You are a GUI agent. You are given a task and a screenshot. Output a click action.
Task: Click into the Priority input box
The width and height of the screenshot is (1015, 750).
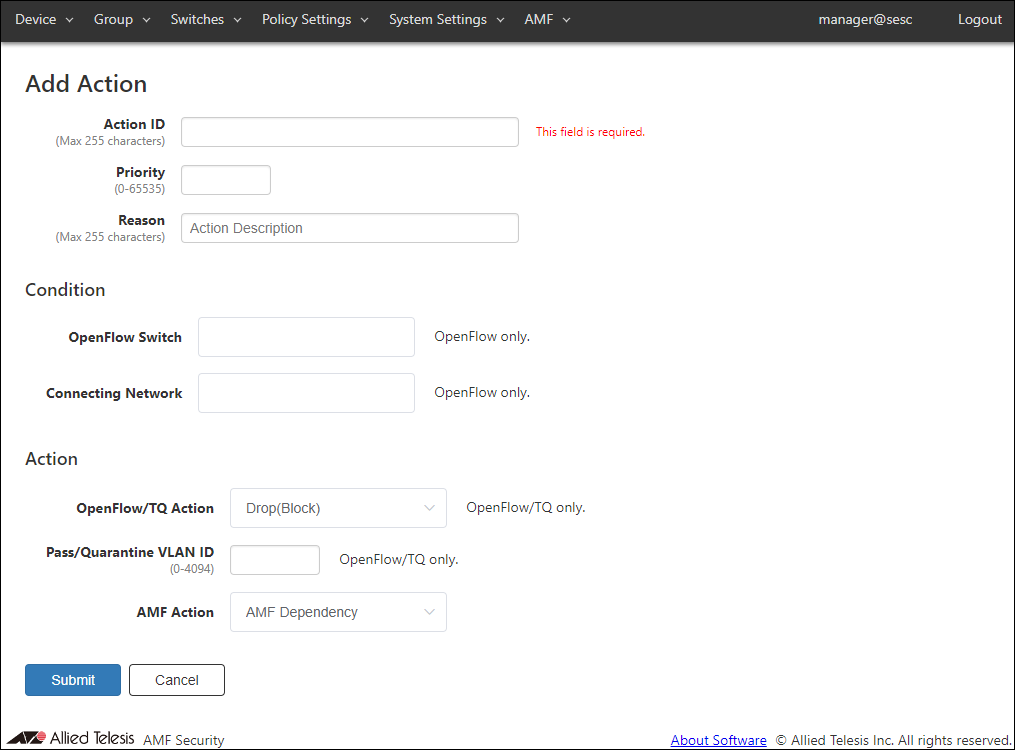(x=225, y=180)
